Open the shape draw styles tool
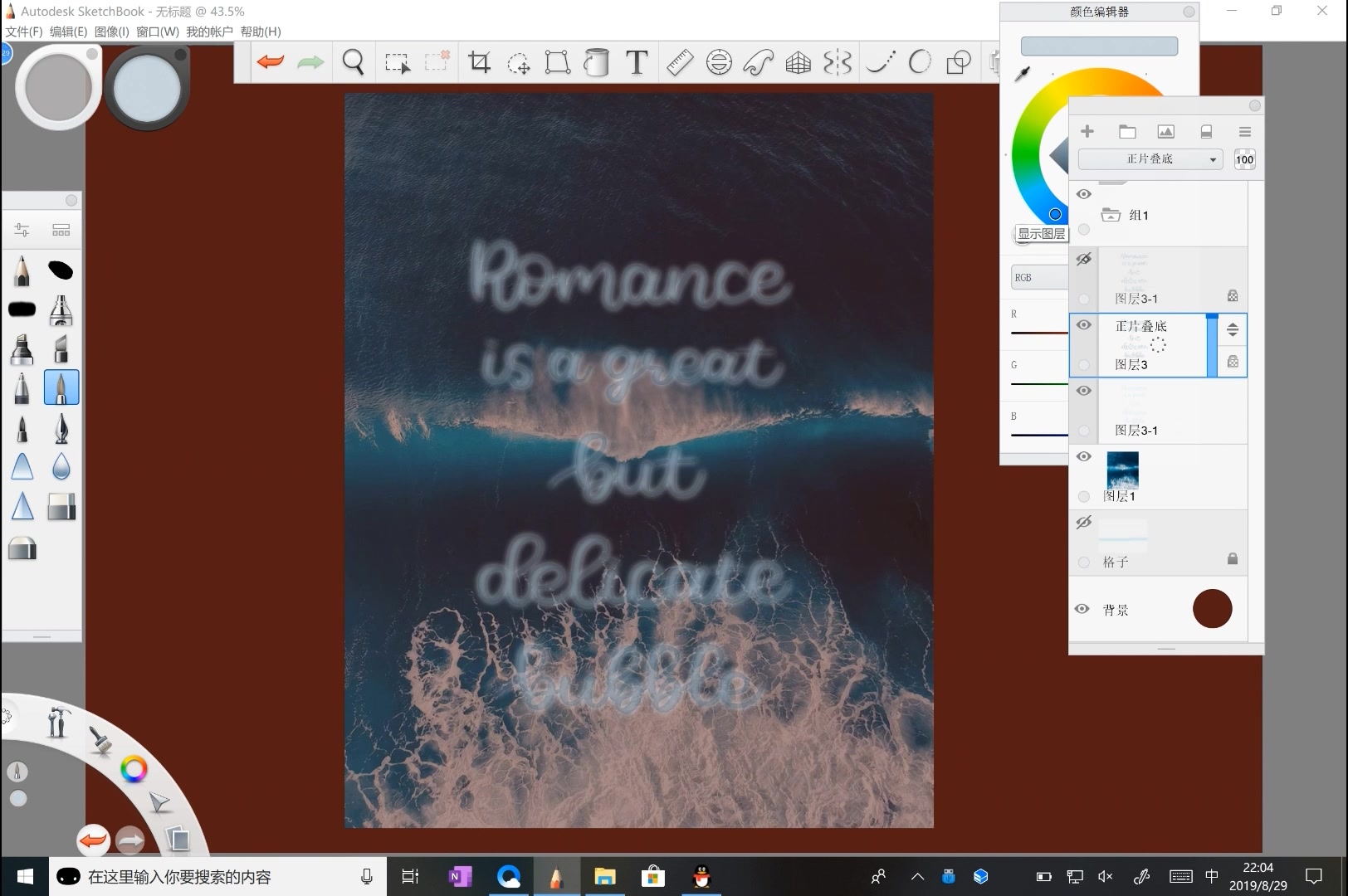Screen dimensions: 1348x896 tap(959, 62)
